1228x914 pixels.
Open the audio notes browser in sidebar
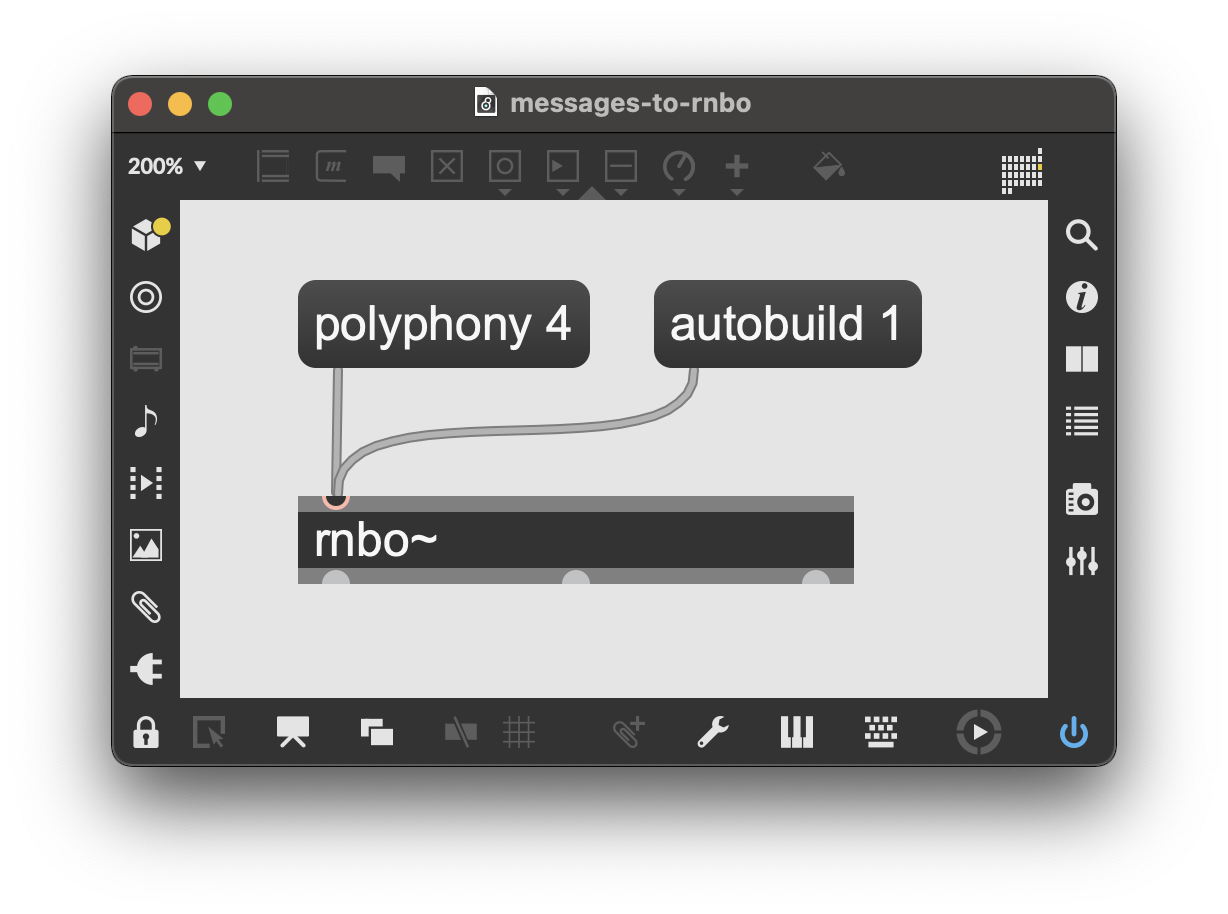click(x=146, y=421)
